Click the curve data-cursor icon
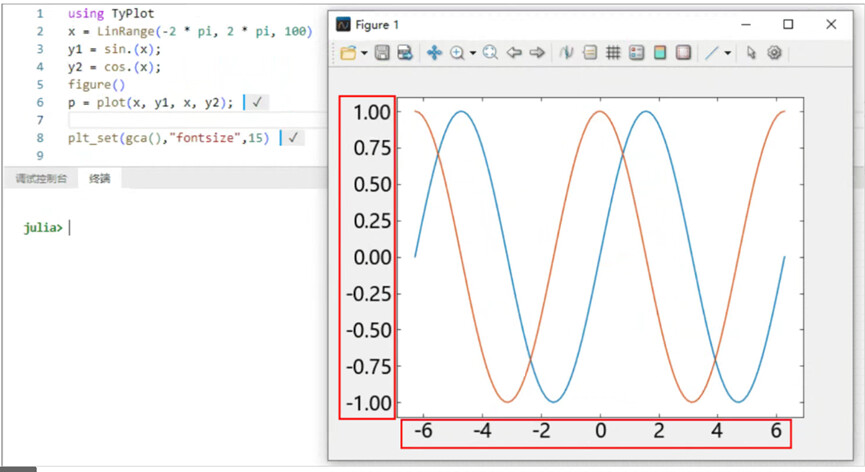The image size is (865, 472). pos(567,53)
